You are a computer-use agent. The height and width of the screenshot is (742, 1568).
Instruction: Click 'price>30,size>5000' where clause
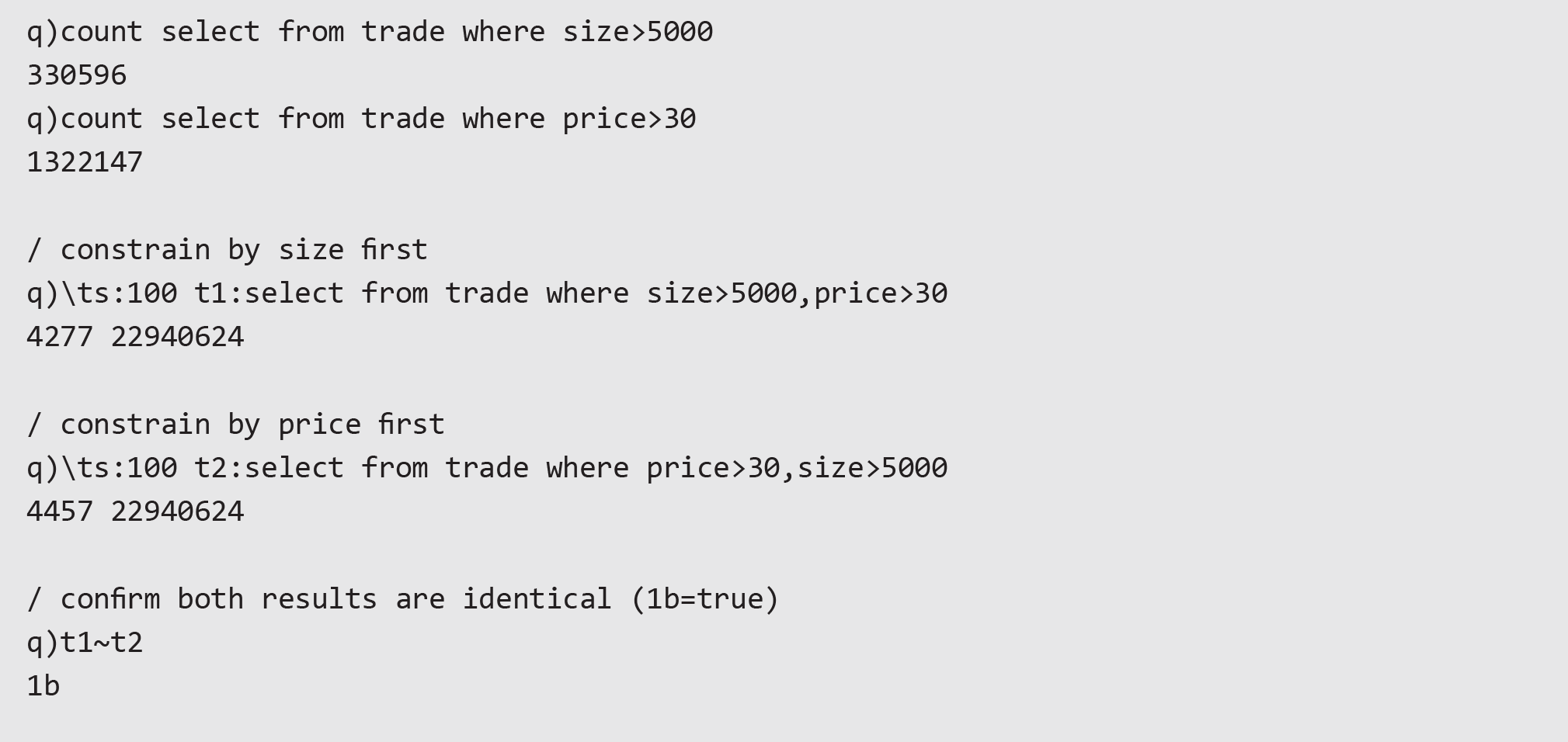pyautogui.click(x=798, y=468)
